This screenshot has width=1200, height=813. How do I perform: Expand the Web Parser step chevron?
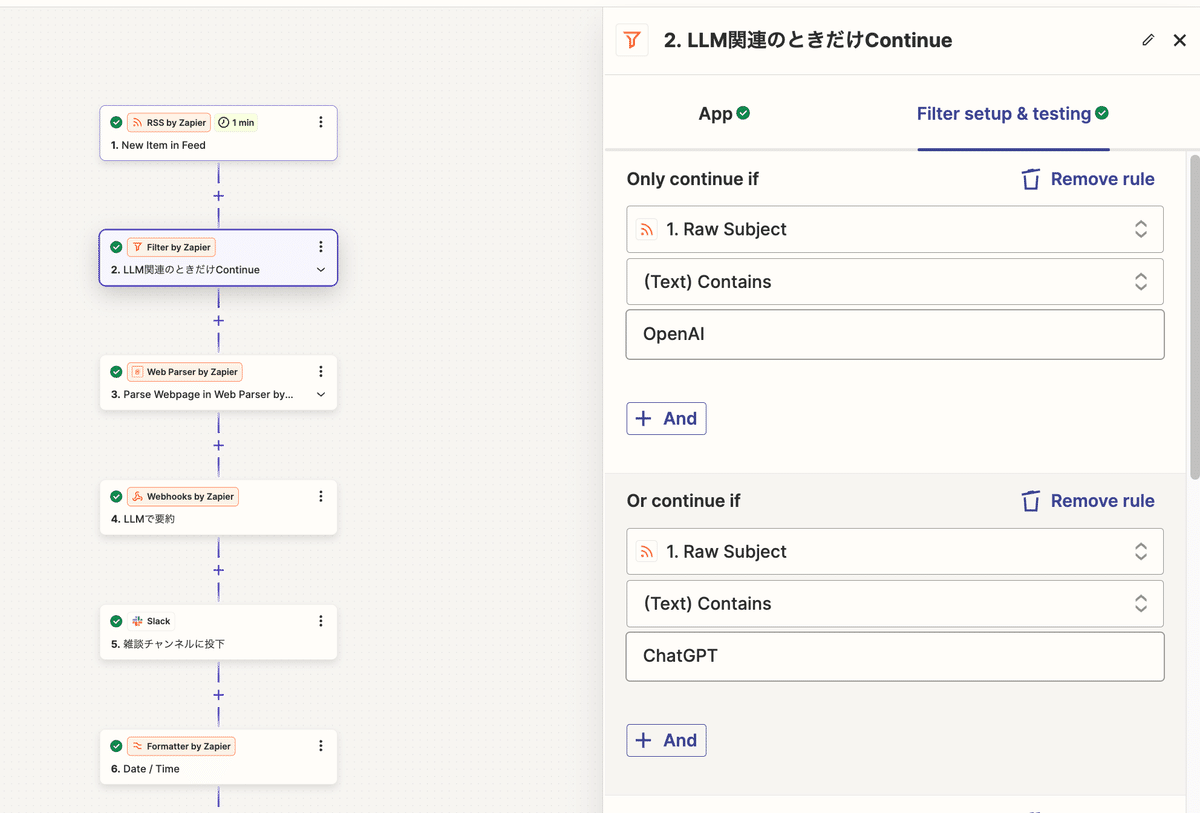point(321,395)
